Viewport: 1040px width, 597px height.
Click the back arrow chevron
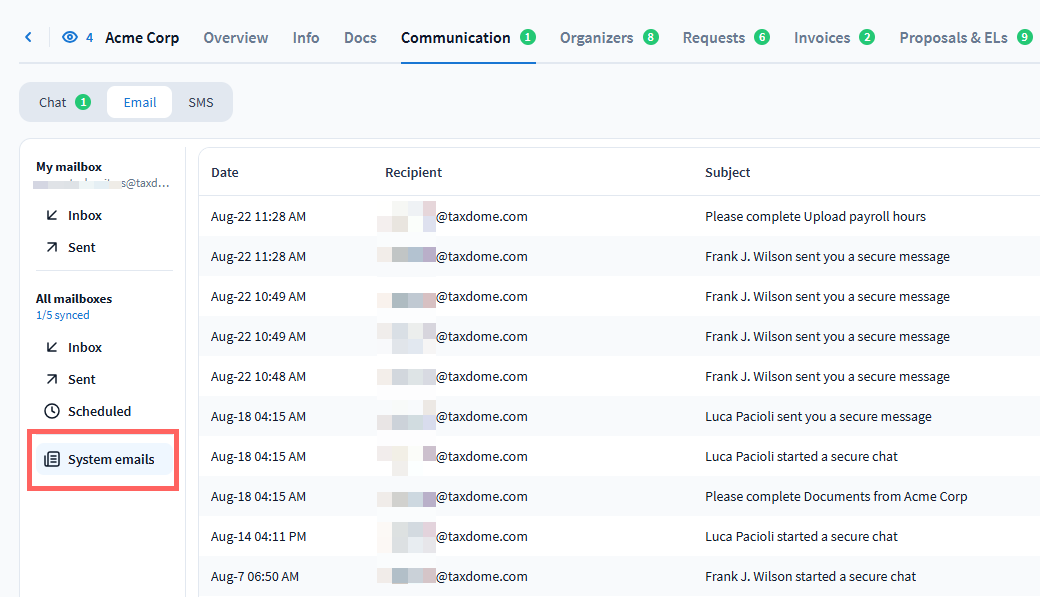coord(28,38)
